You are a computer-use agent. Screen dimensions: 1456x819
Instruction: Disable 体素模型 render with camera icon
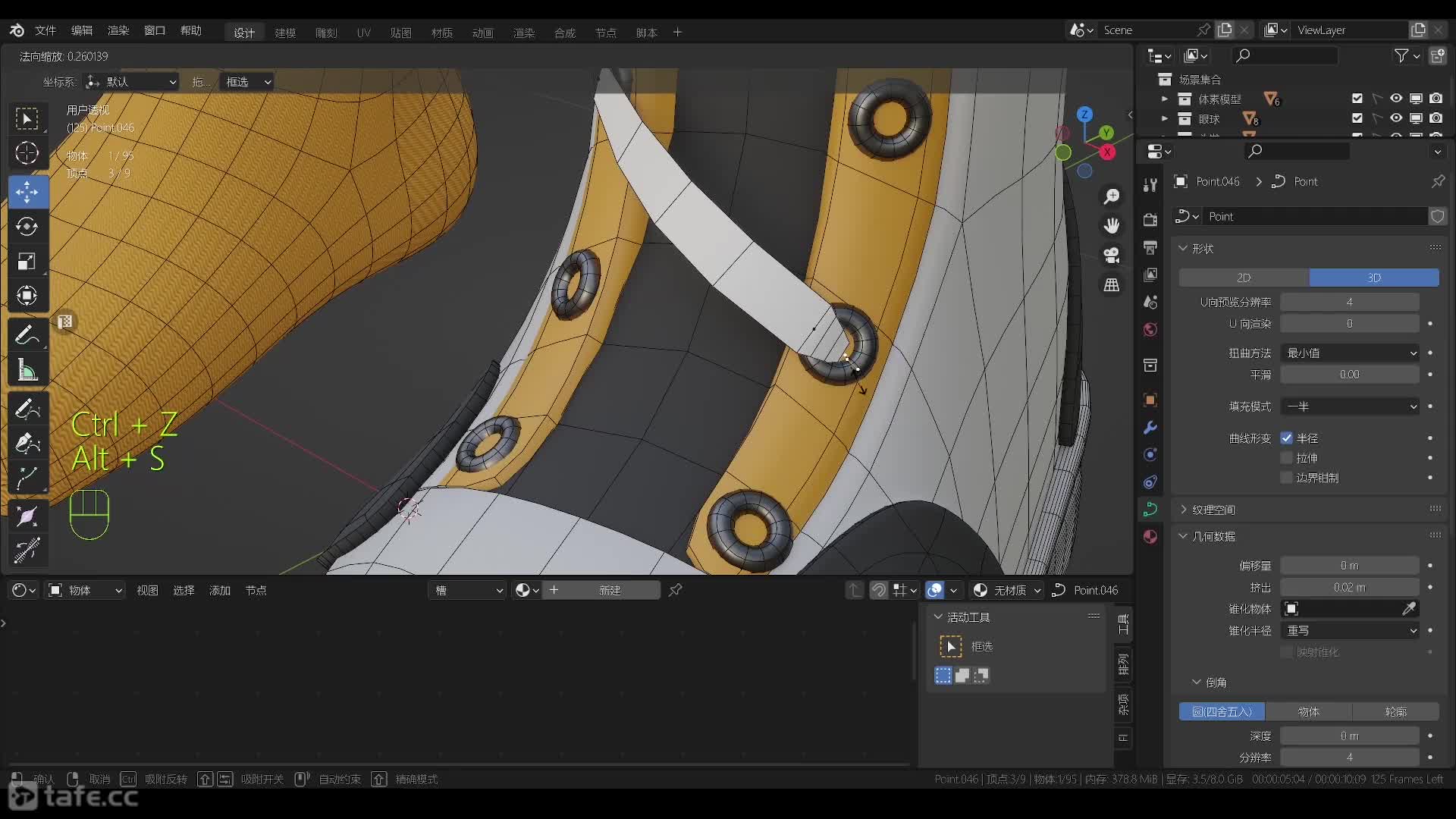tap(1436, 99)
